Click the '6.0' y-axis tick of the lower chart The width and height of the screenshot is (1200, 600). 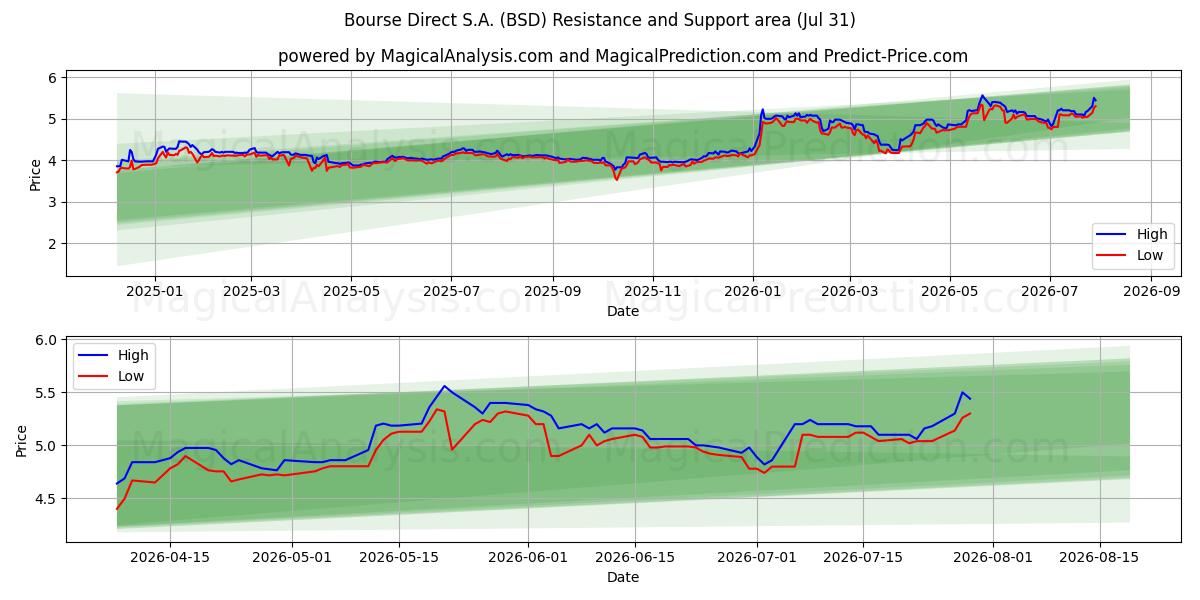(x=48, y=340)
